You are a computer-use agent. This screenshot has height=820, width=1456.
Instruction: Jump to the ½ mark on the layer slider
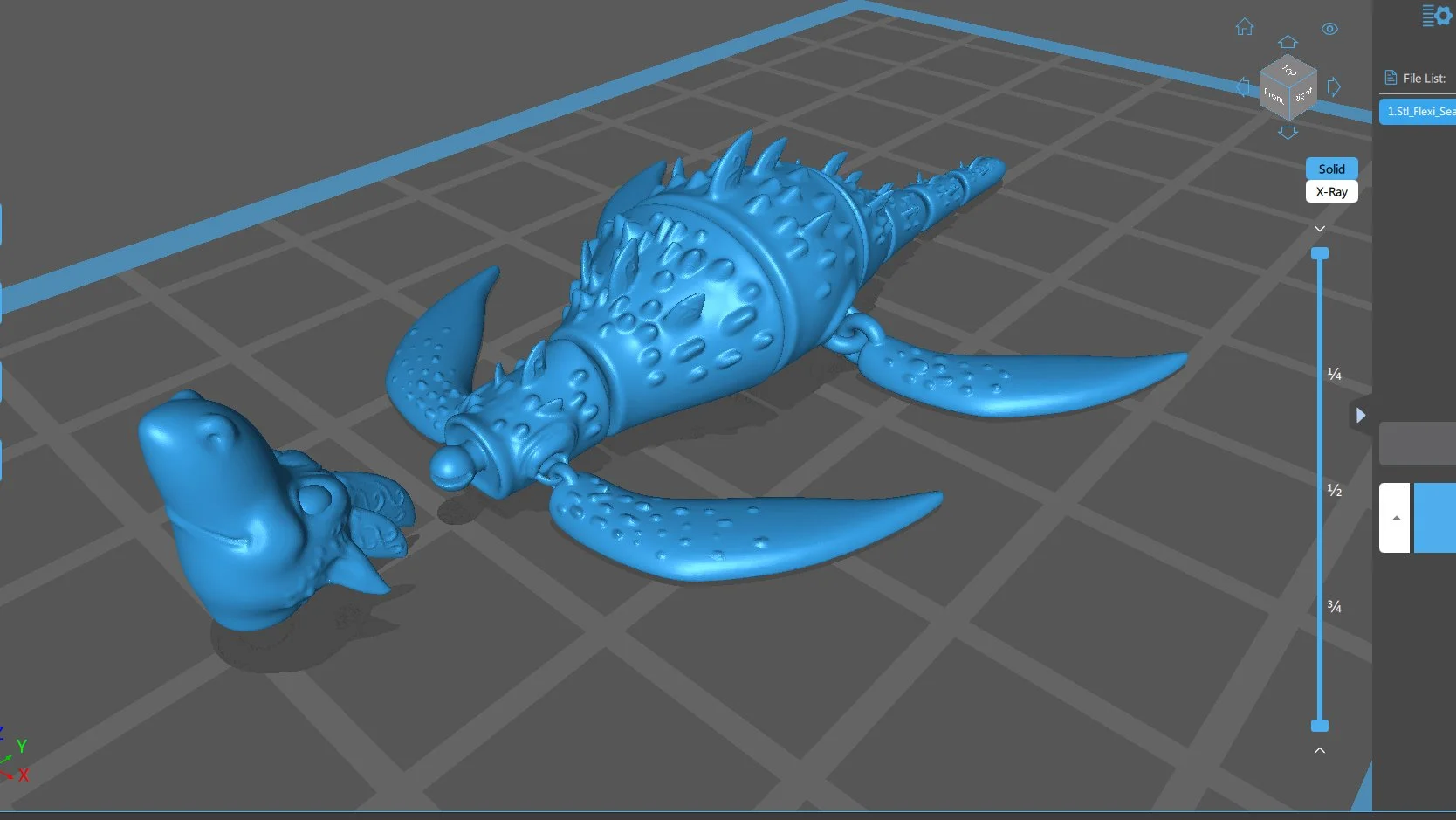click(1334, 490)
